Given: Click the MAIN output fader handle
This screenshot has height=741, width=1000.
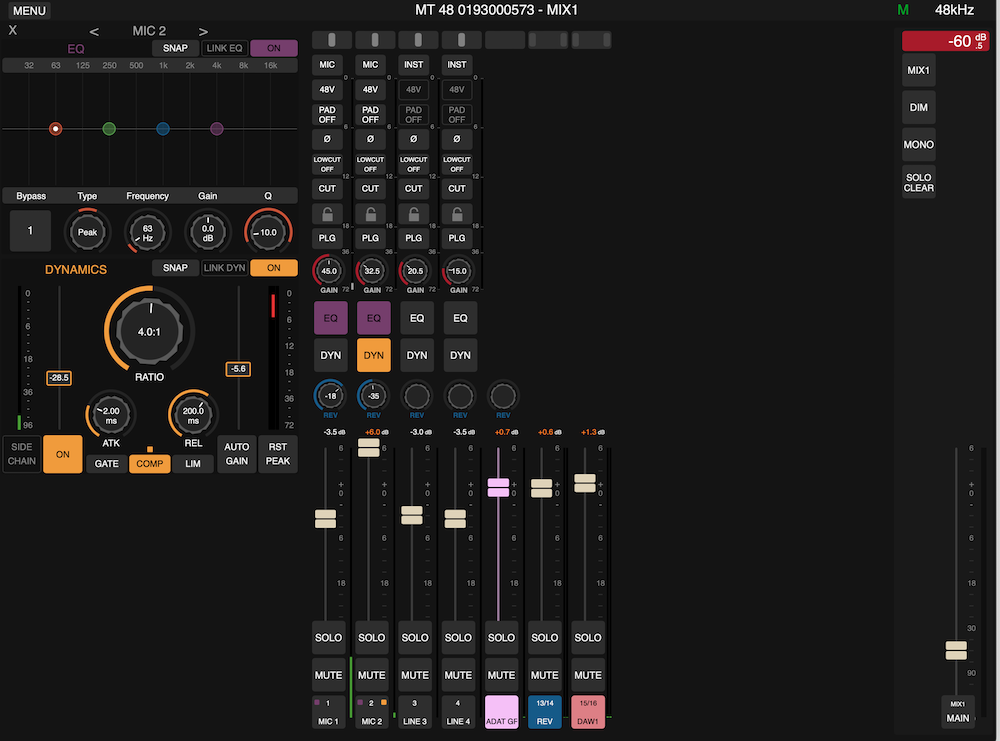Looking at the screenshot, I should click(x=957, y=650).
